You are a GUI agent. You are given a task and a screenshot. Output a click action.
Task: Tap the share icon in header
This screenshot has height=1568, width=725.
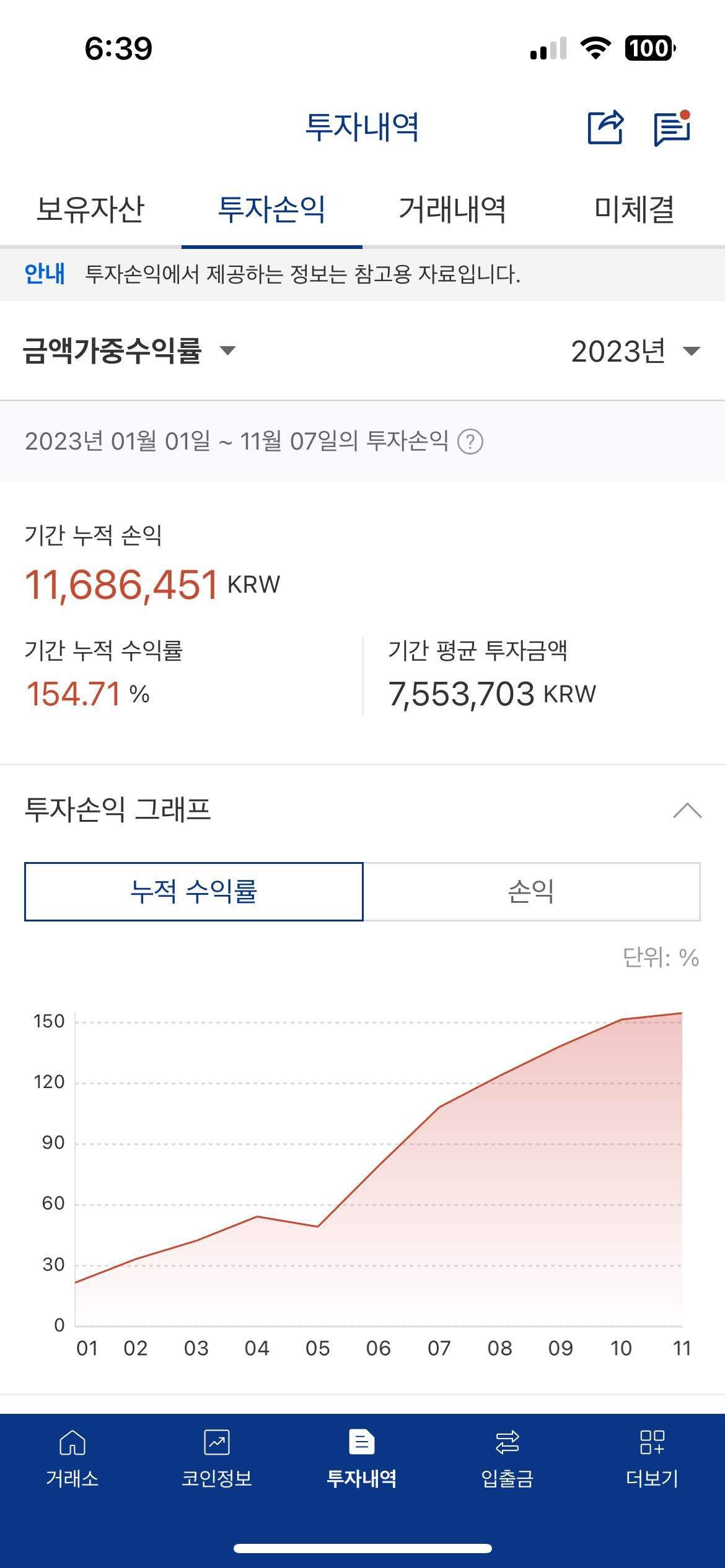pyautogui.click(x=605, y=128)
